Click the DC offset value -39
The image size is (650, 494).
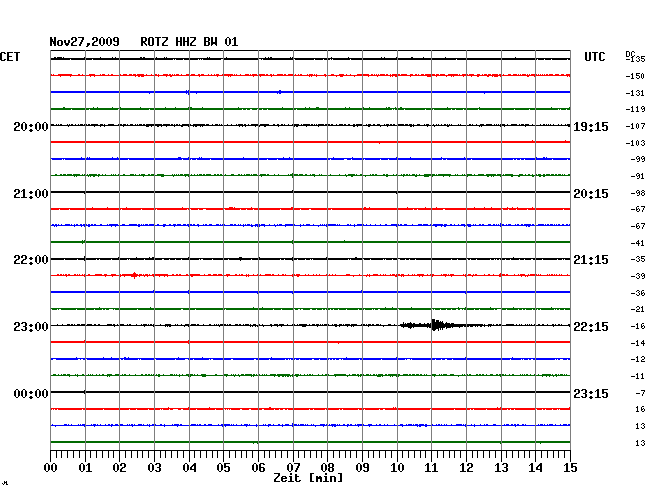(x=638, y=276)
